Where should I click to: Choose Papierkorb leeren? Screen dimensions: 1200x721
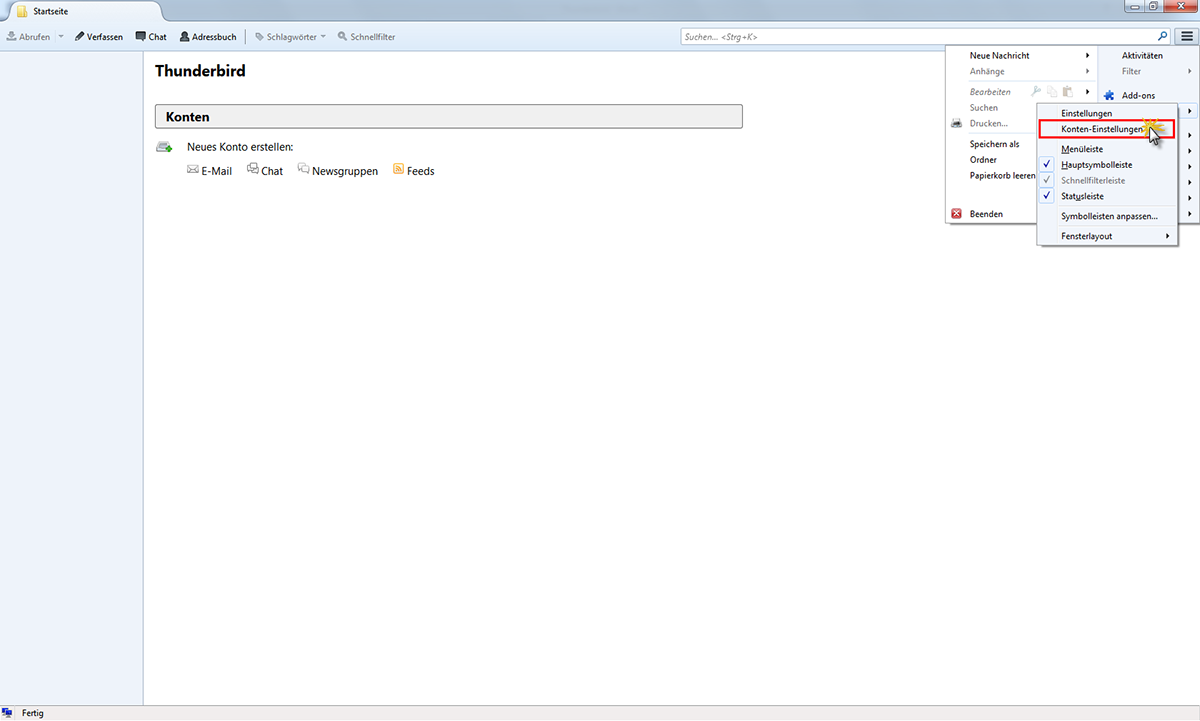[1003, 176]
